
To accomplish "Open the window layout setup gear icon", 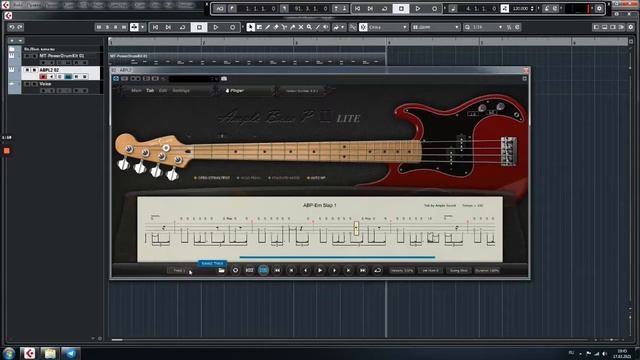I will [631, 27].
